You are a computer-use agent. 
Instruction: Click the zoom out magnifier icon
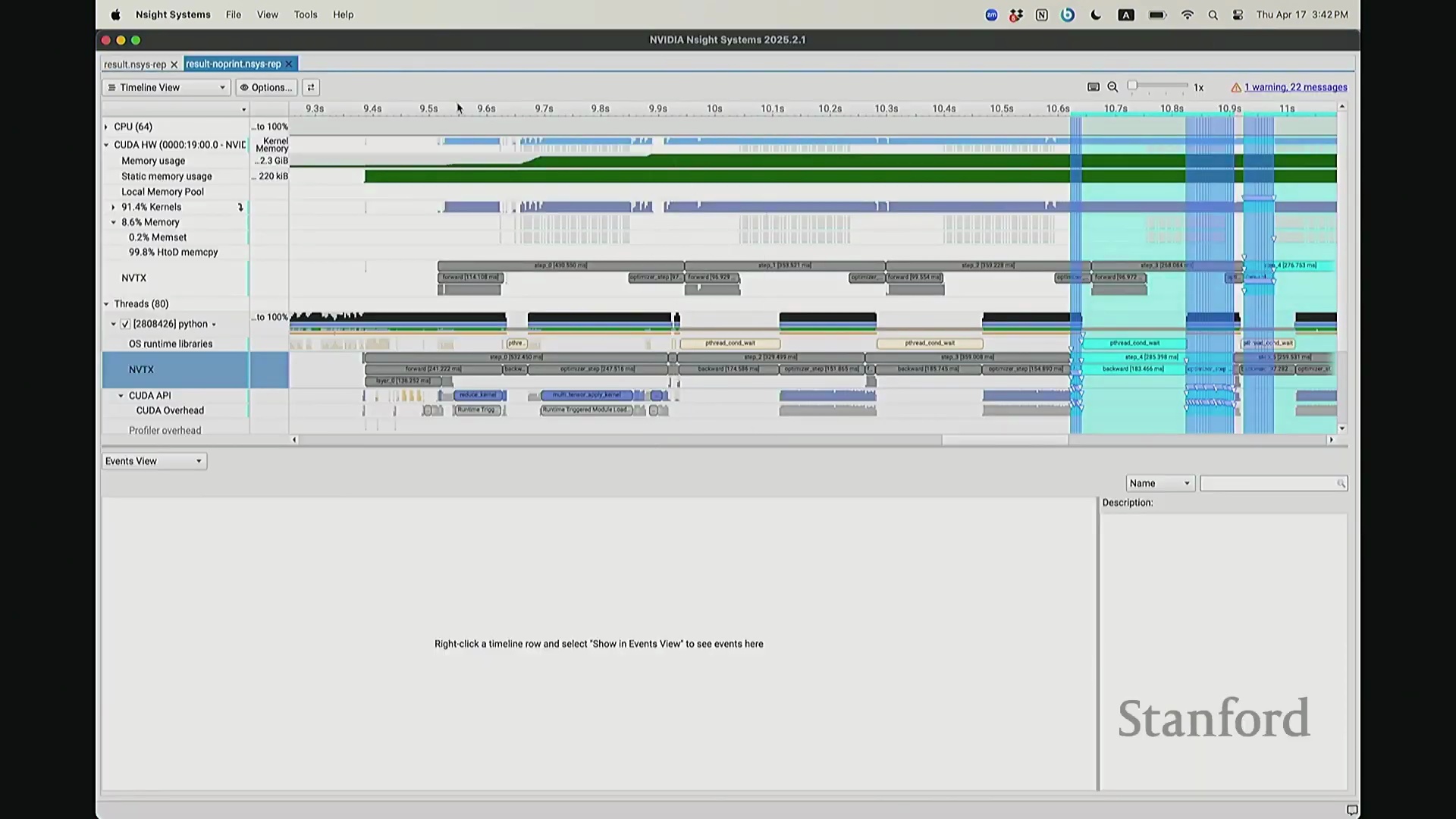1112,87
